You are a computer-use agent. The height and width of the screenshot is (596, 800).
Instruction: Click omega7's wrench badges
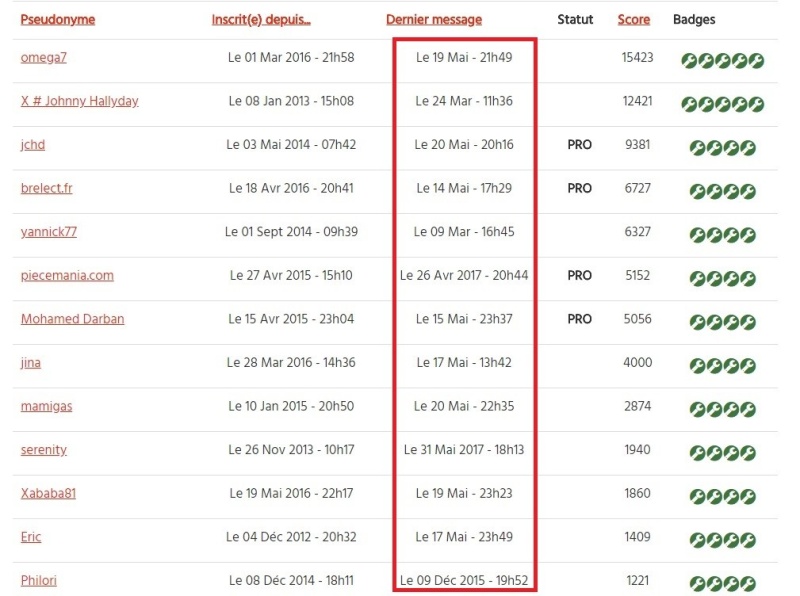pos(722,61)
